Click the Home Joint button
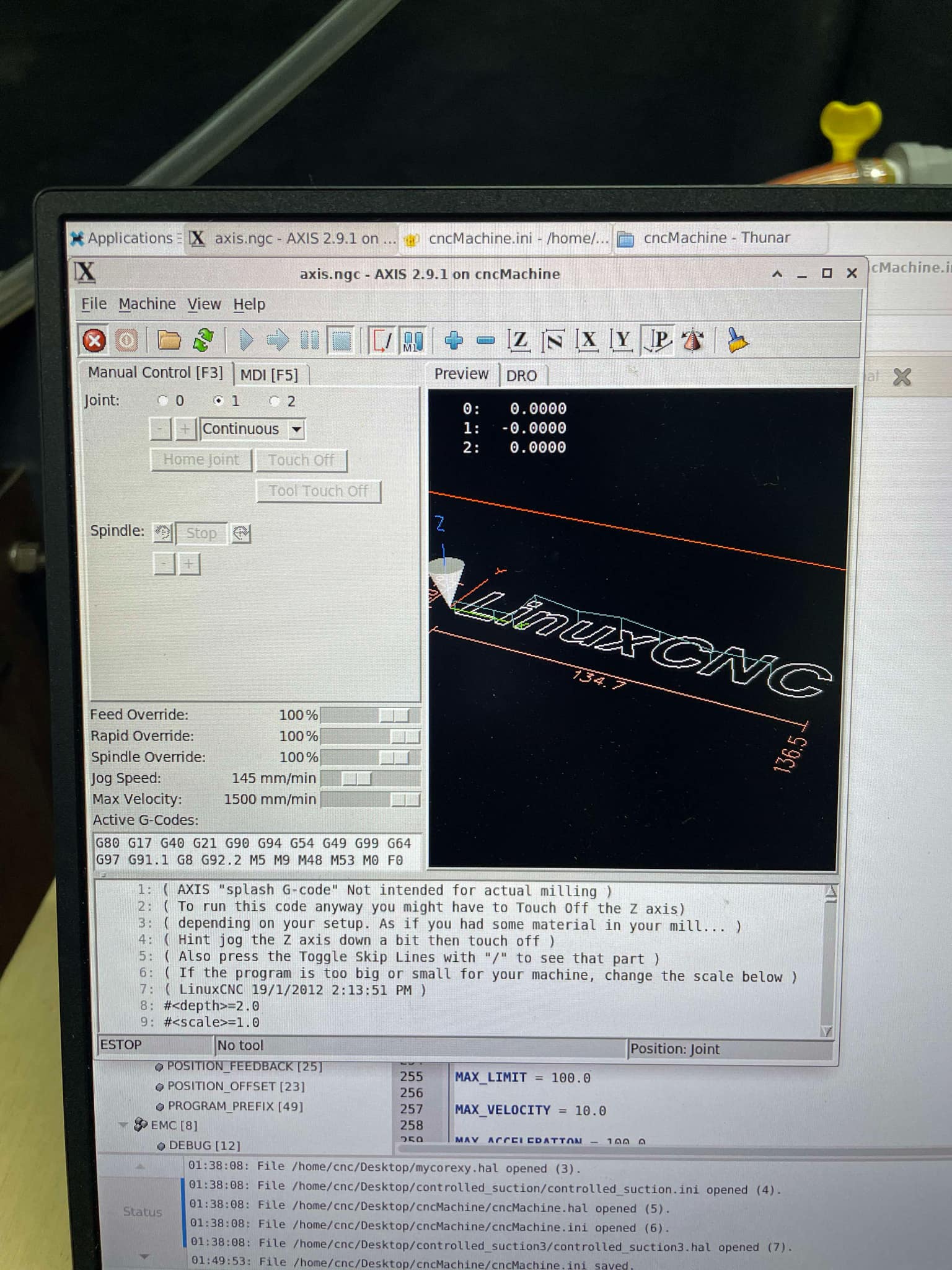The height and width of the screenshot is (1270, 952). click(201, 460)
